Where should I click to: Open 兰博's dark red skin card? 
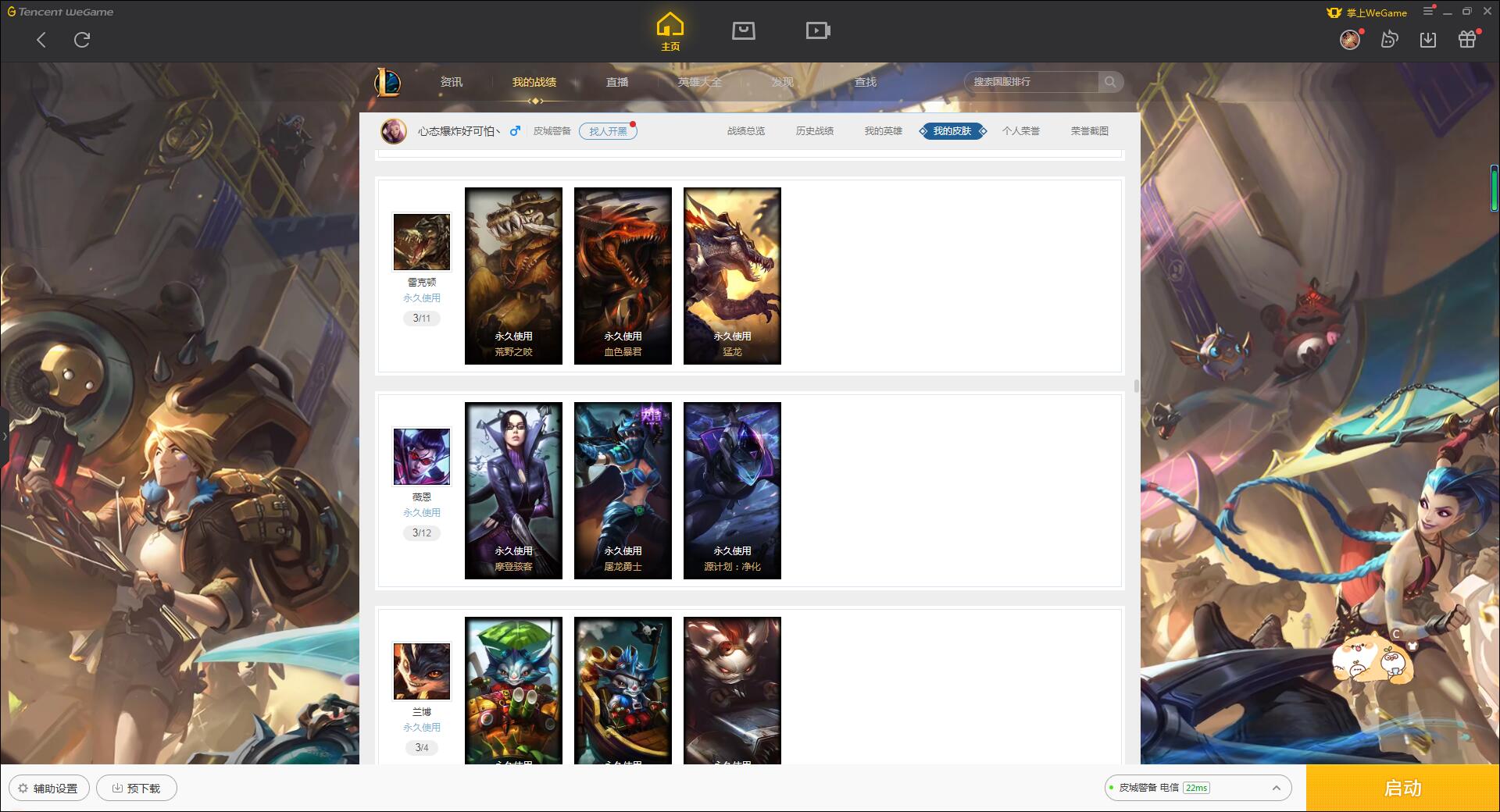(x=732, y=690)
